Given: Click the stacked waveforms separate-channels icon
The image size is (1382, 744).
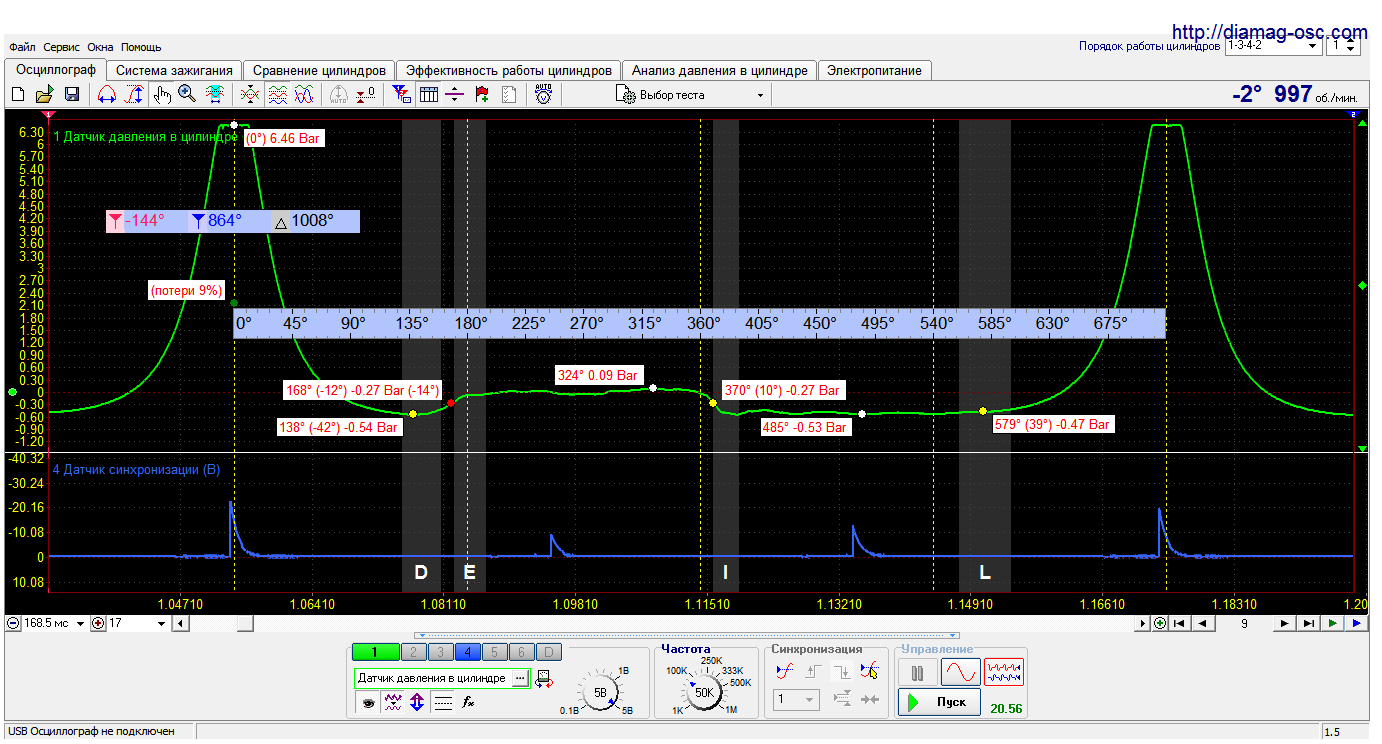Looking at the screenshot, I should coord(277,94).
